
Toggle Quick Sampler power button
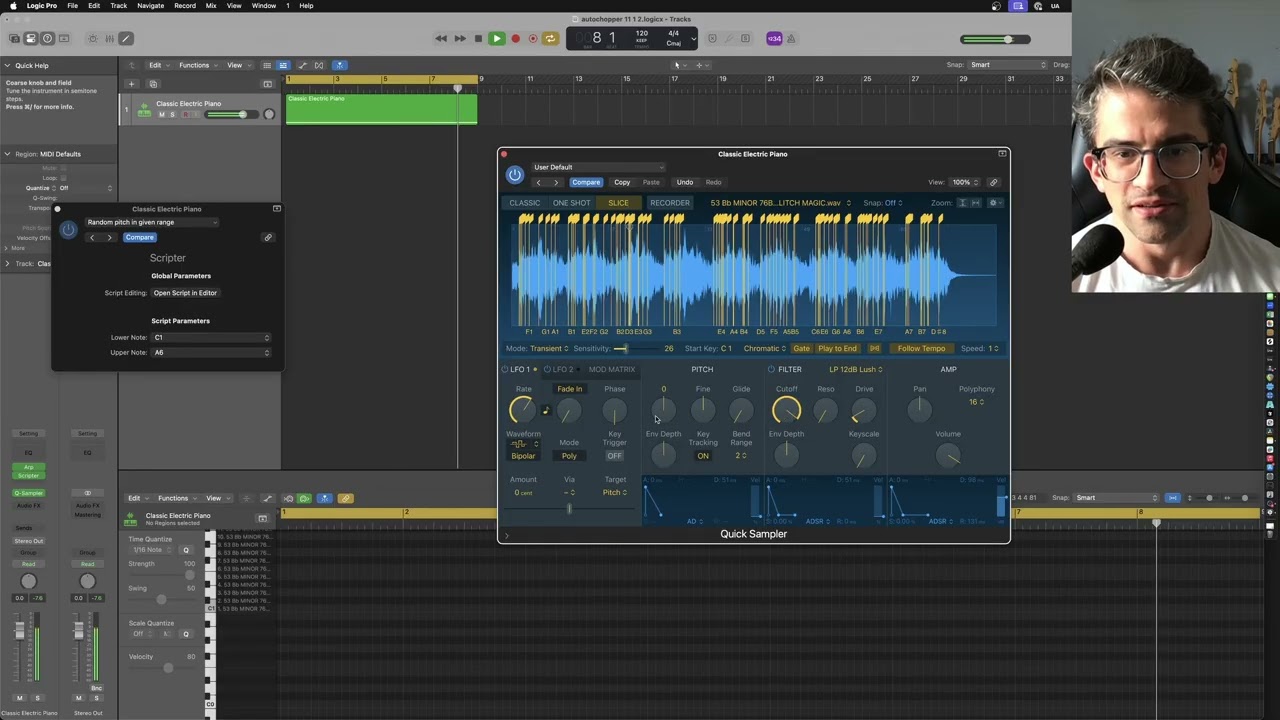(514, 174)
